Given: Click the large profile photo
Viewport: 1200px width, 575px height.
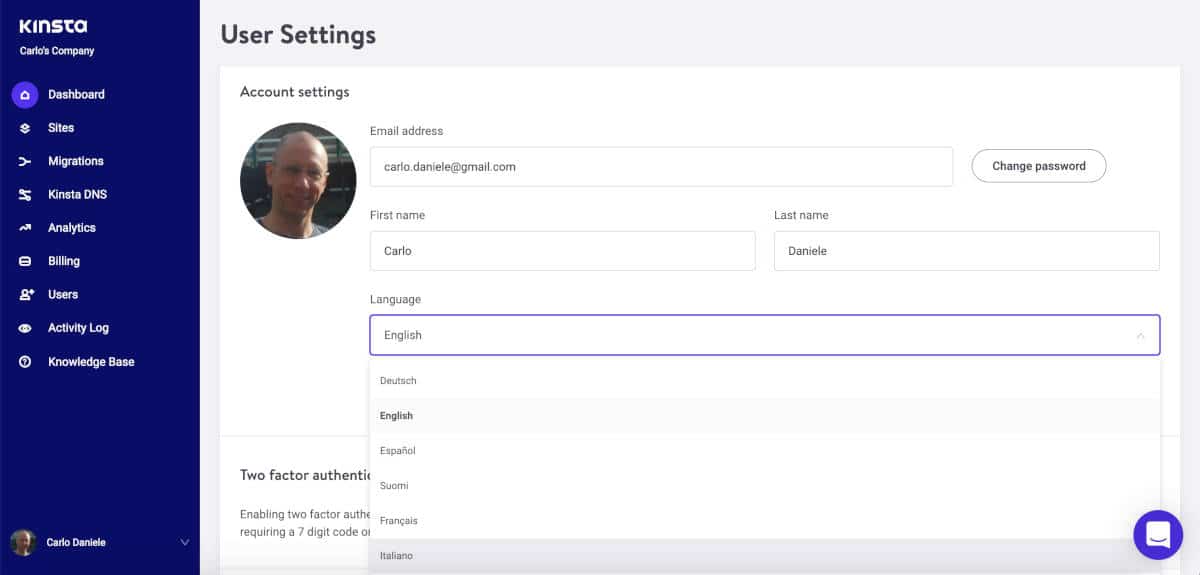Looking at the screenshot, I should (x=298, y=181).
